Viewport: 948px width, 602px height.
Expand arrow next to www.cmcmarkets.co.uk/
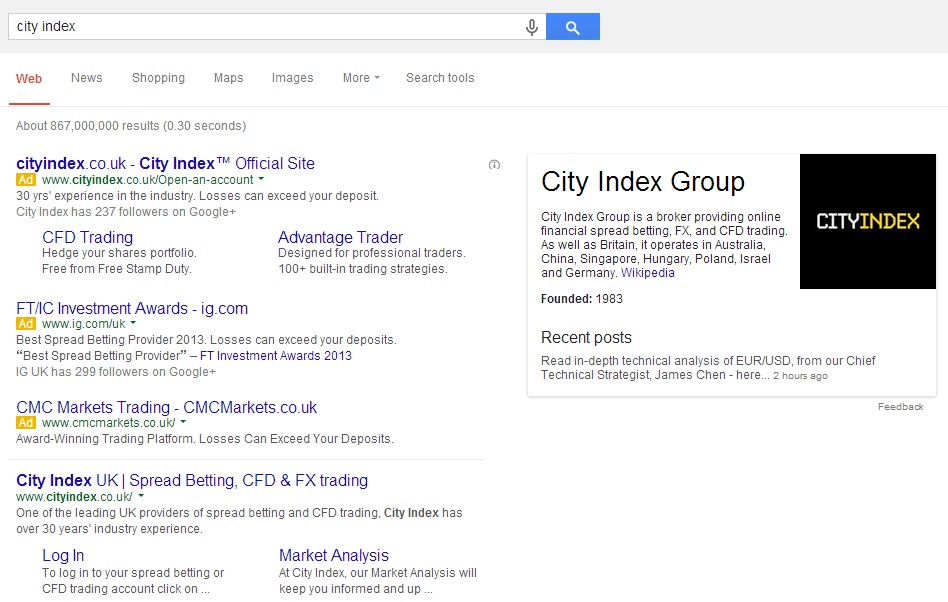tap(183, 422)
